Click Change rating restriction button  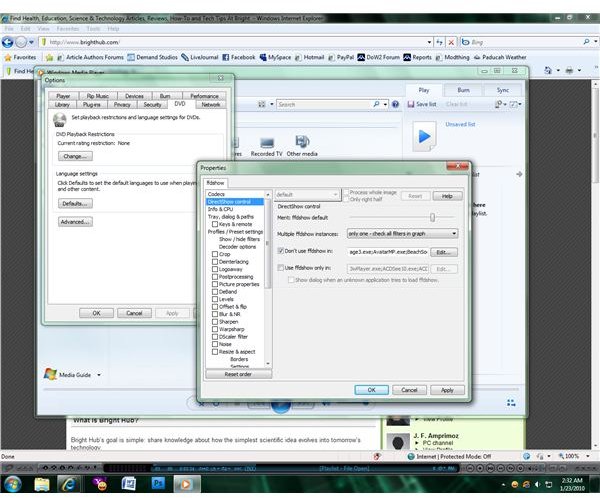coord(75,156)
